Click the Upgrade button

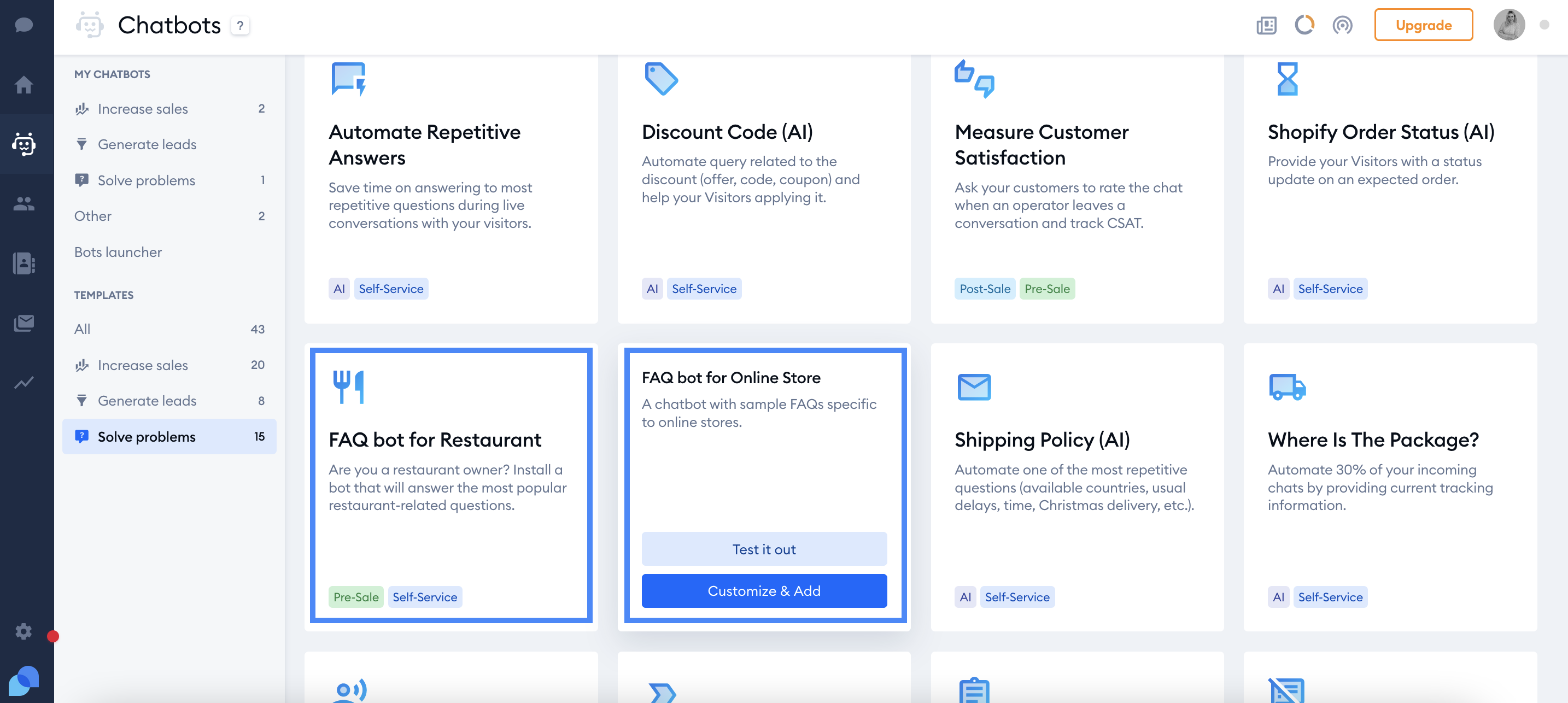[1423, 25]
